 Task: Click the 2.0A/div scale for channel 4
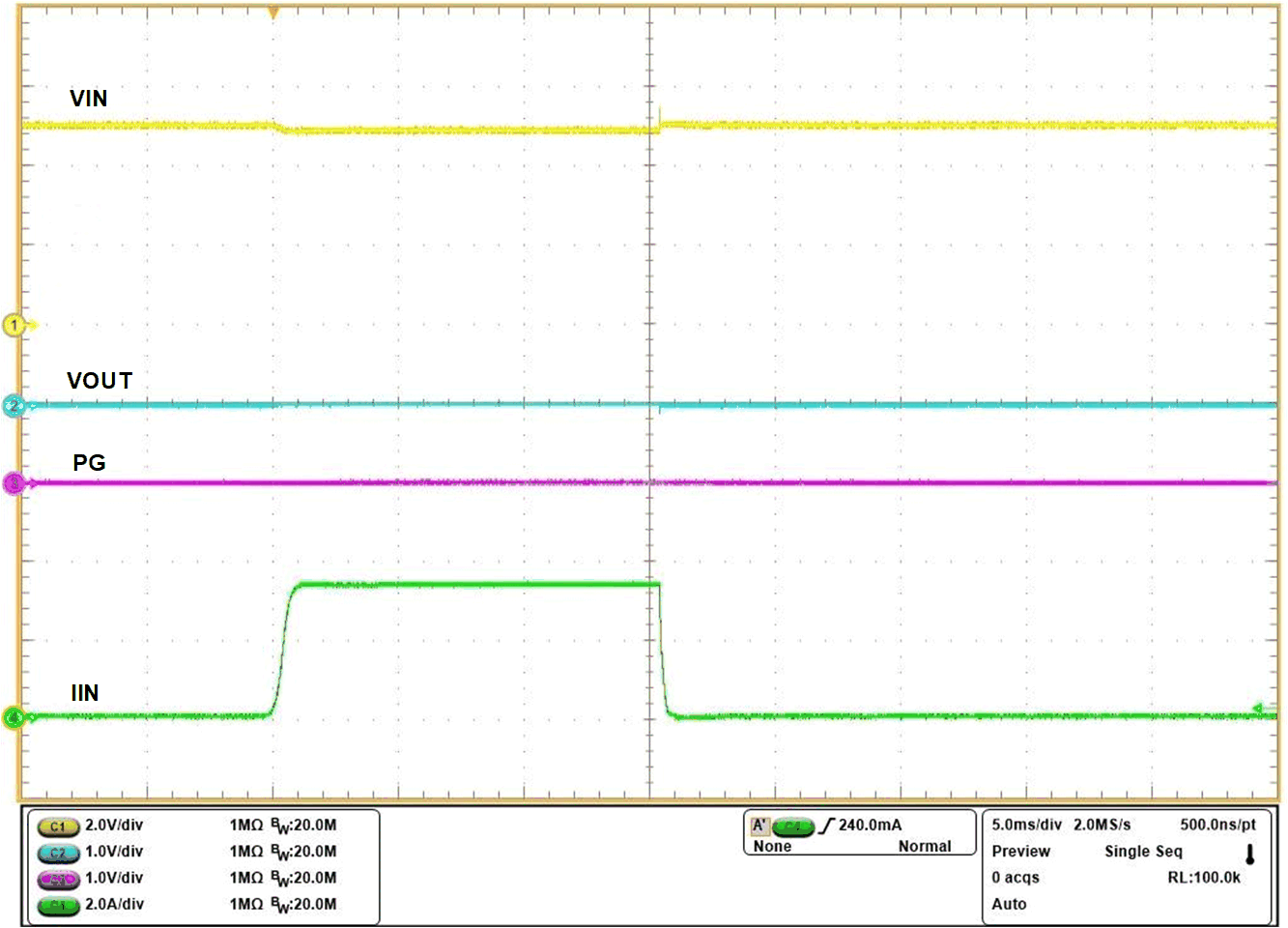point(114,905)
